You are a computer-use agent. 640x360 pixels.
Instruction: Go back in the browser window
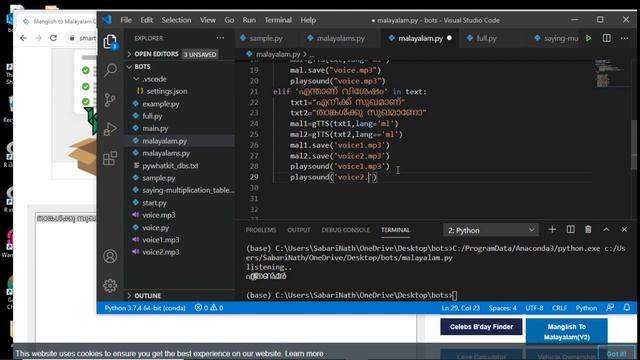tap(23, 38)
